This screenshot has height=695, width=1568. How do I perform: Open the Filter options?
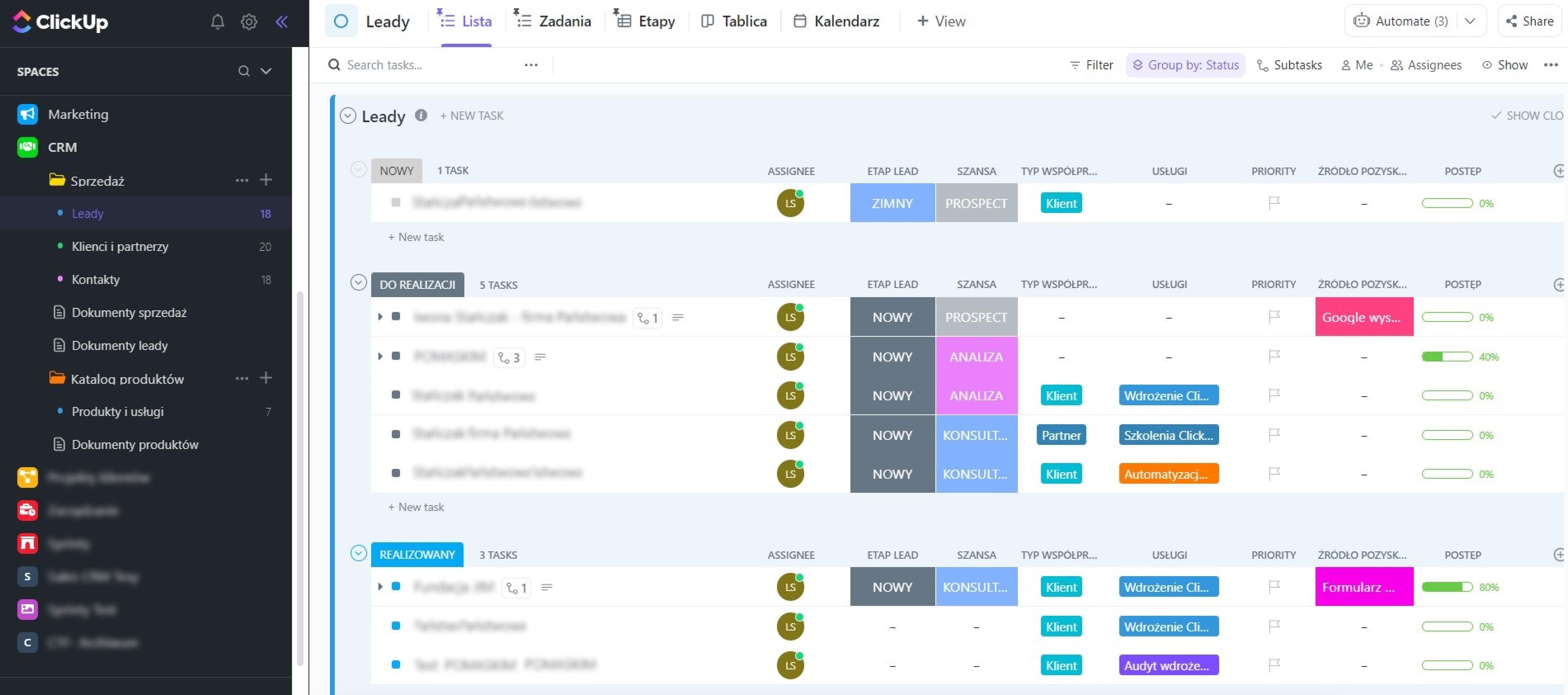pos(1091,64)
